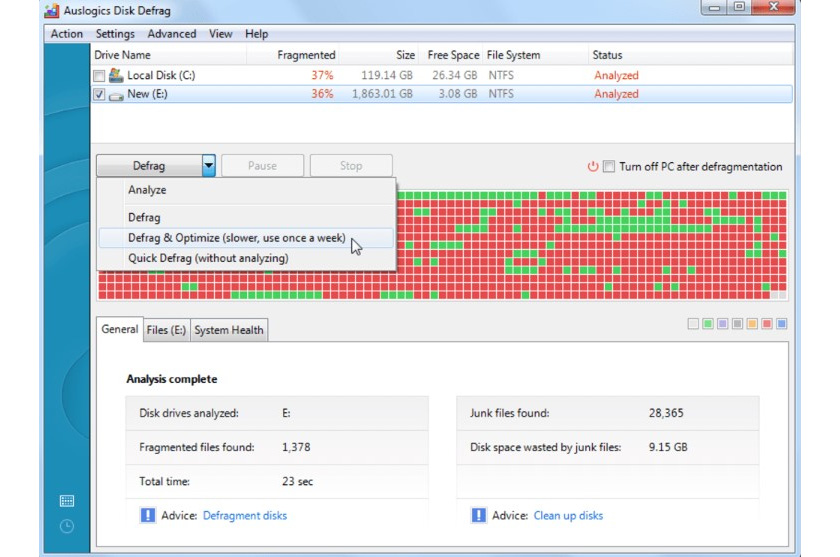This screenshot has height=557, width=840.
Task: Click the Stop button
Action: tap(351, 165)
